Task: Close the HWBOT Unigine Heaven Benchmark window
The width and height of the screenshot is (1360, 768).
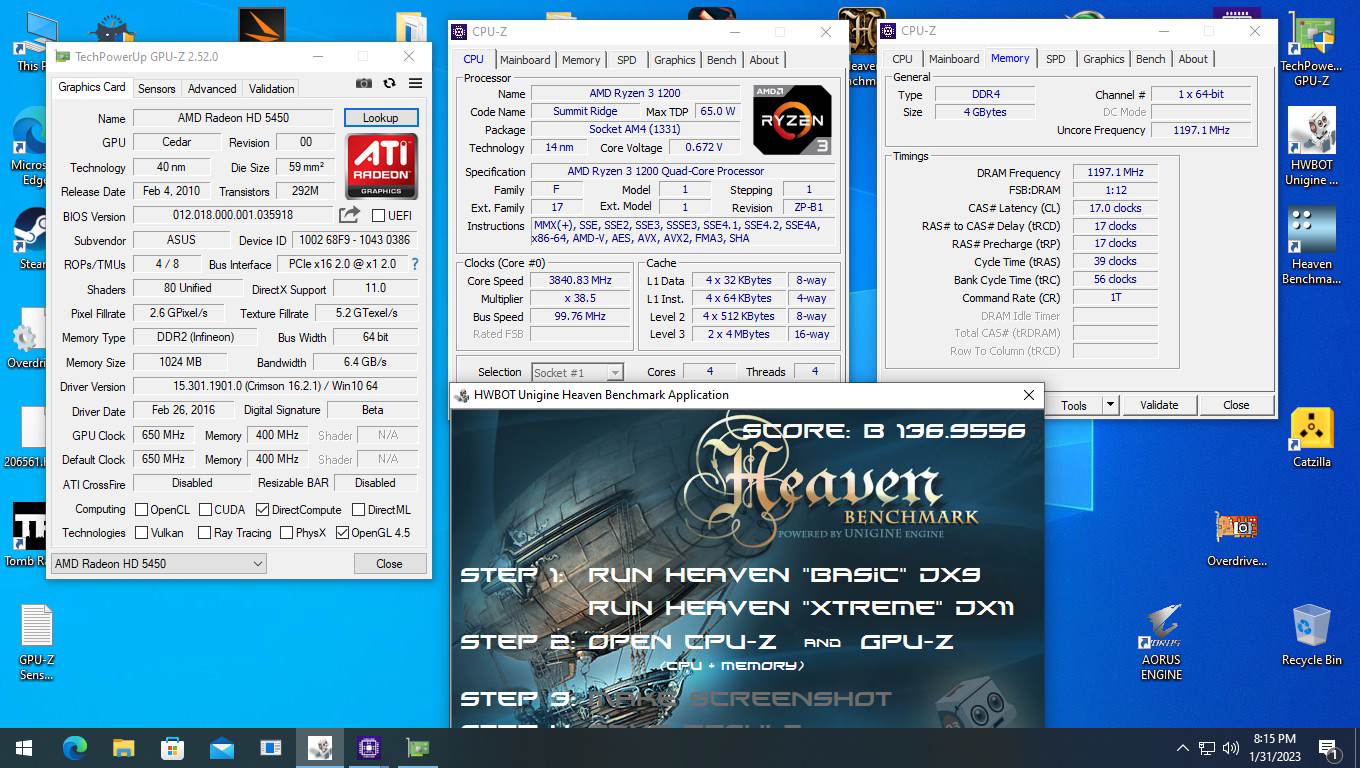Action: pos(1028,395)
